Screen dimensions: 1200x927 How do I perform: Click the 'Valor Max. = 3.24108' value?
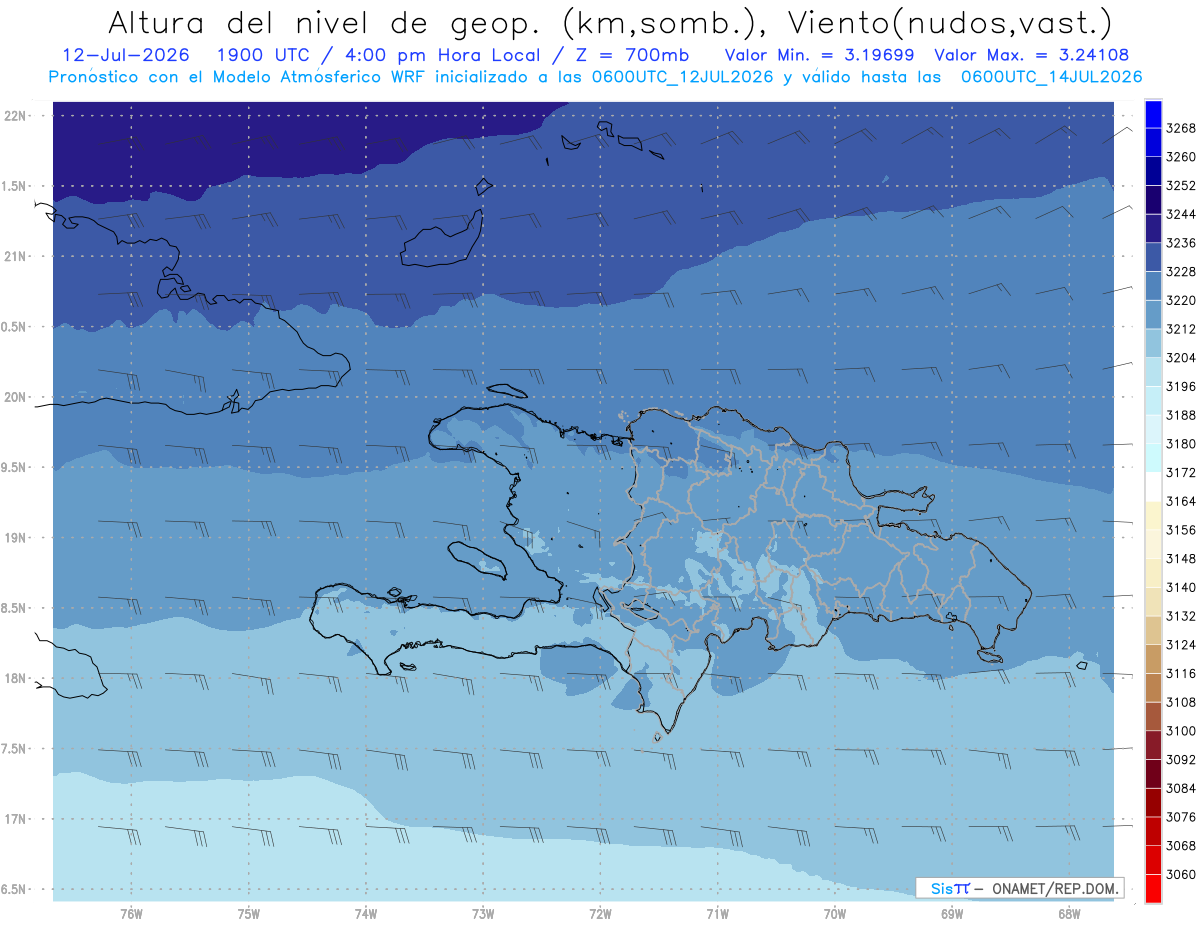(x=1031, y=55)
